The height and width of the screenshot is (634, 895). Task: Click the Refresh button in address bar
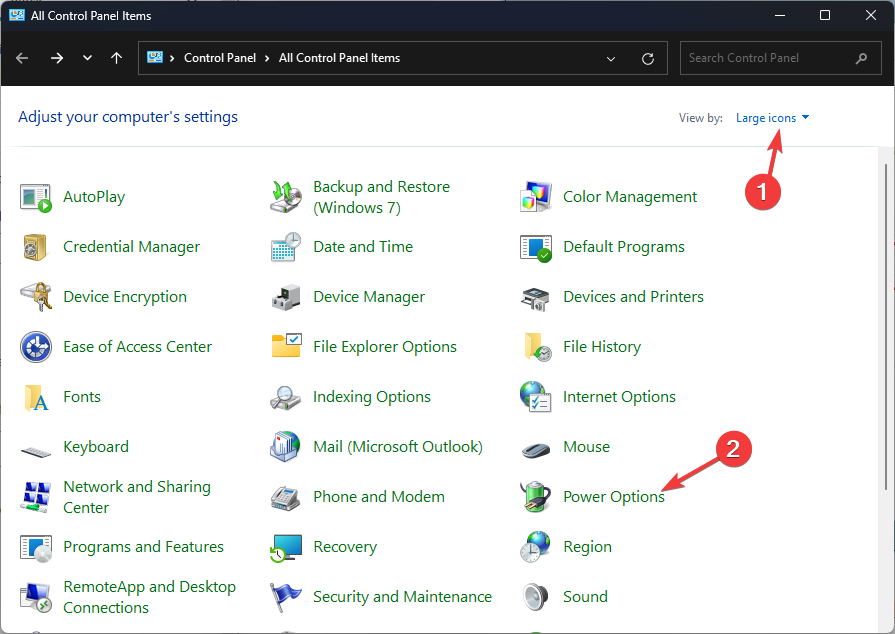click(648, 58)
